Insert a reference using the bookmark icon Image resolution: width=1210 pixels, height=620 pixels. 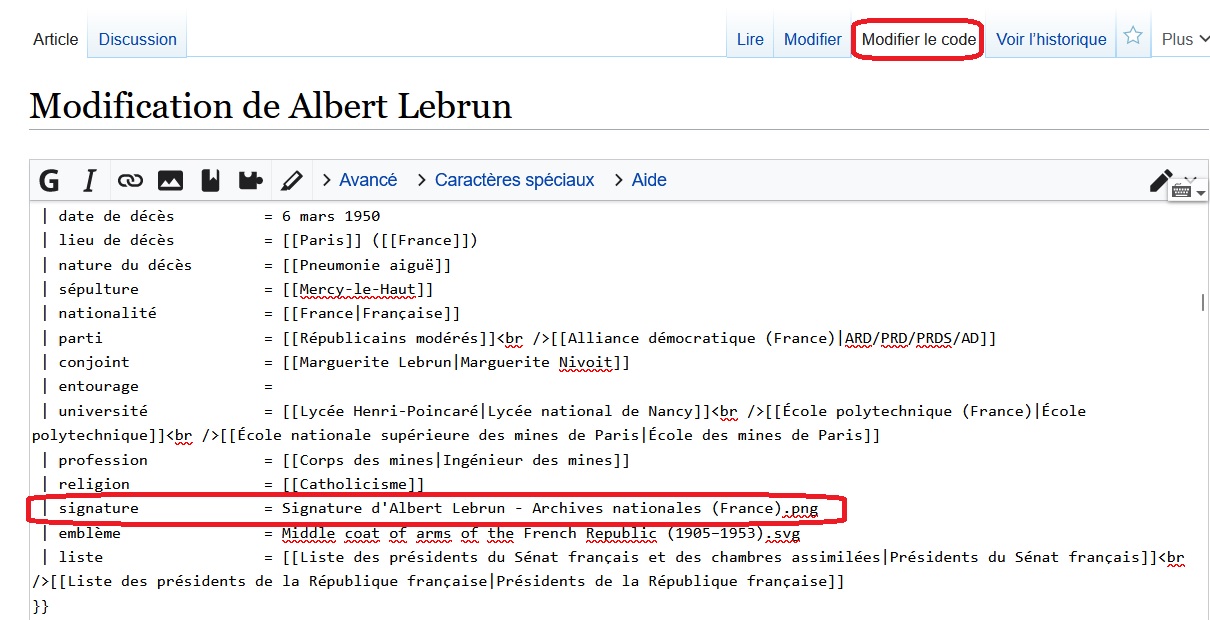pyautogui.click(x=210, y=180)
